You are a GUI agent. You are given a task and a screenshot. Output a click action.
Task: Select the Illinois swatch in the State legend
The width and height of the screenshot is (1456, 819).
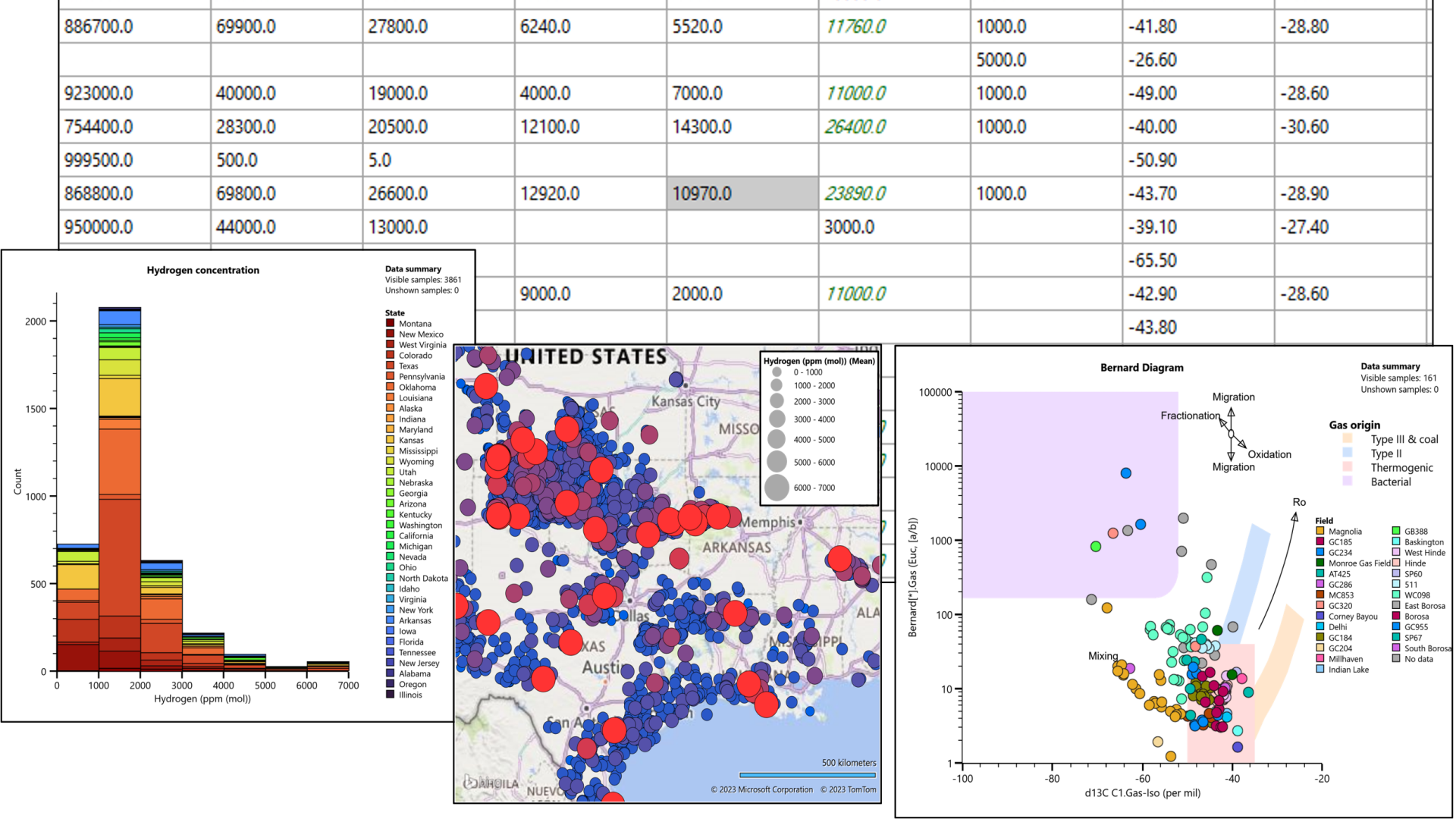391,695
